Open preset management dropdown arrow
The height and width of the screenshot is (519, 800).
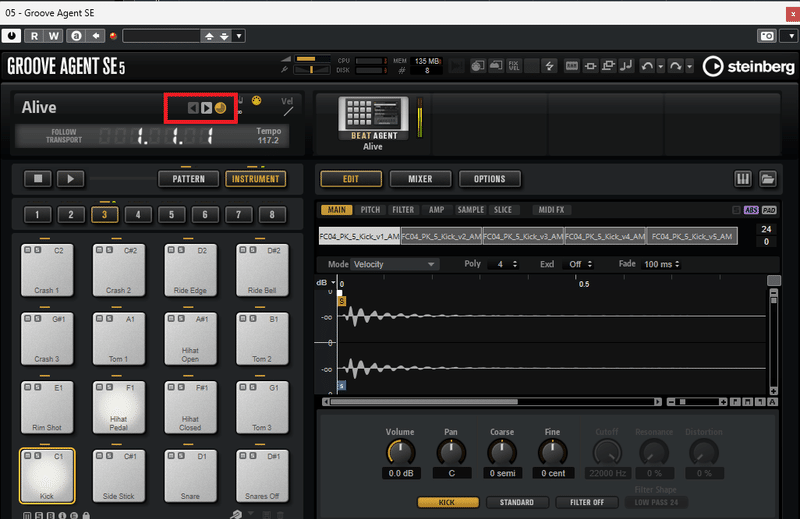pos(239,36)
